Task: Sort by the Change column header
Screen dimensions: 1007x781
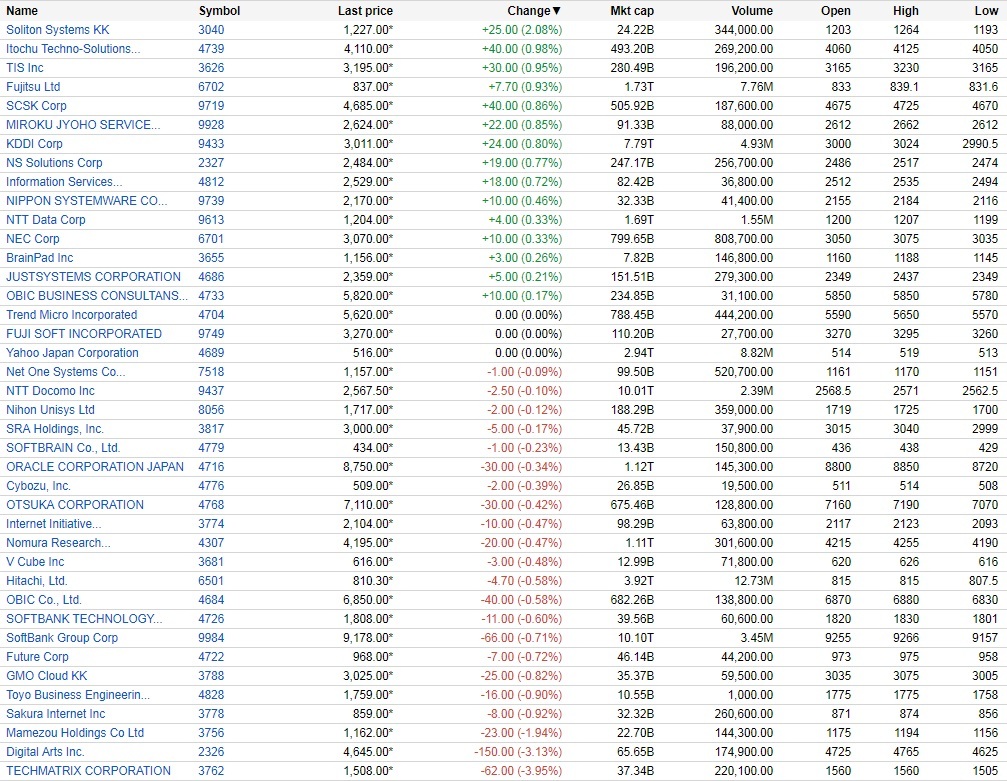Action: coord(534,11)
